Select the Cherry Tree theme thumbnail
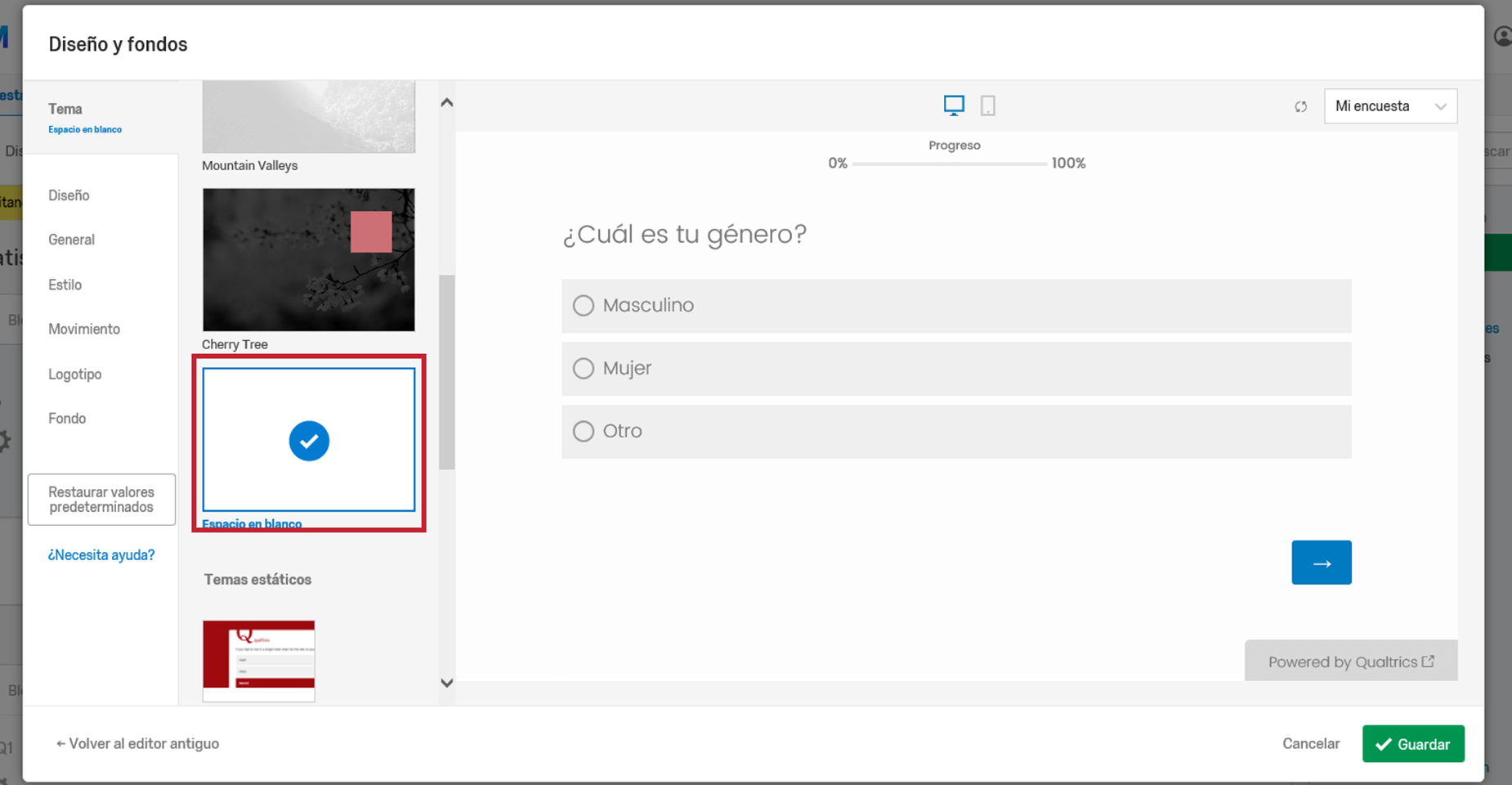The image size is (1512, 785). [x=309, y=260]
